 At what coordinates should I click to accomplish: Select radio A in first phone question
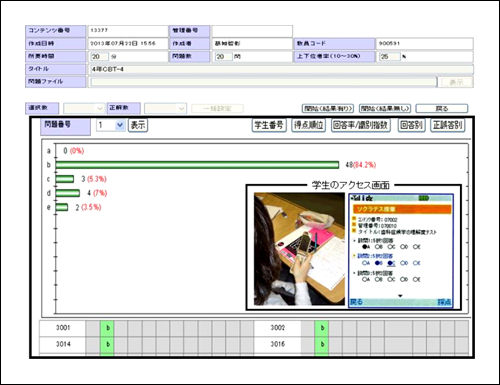[x=366, y=247]
